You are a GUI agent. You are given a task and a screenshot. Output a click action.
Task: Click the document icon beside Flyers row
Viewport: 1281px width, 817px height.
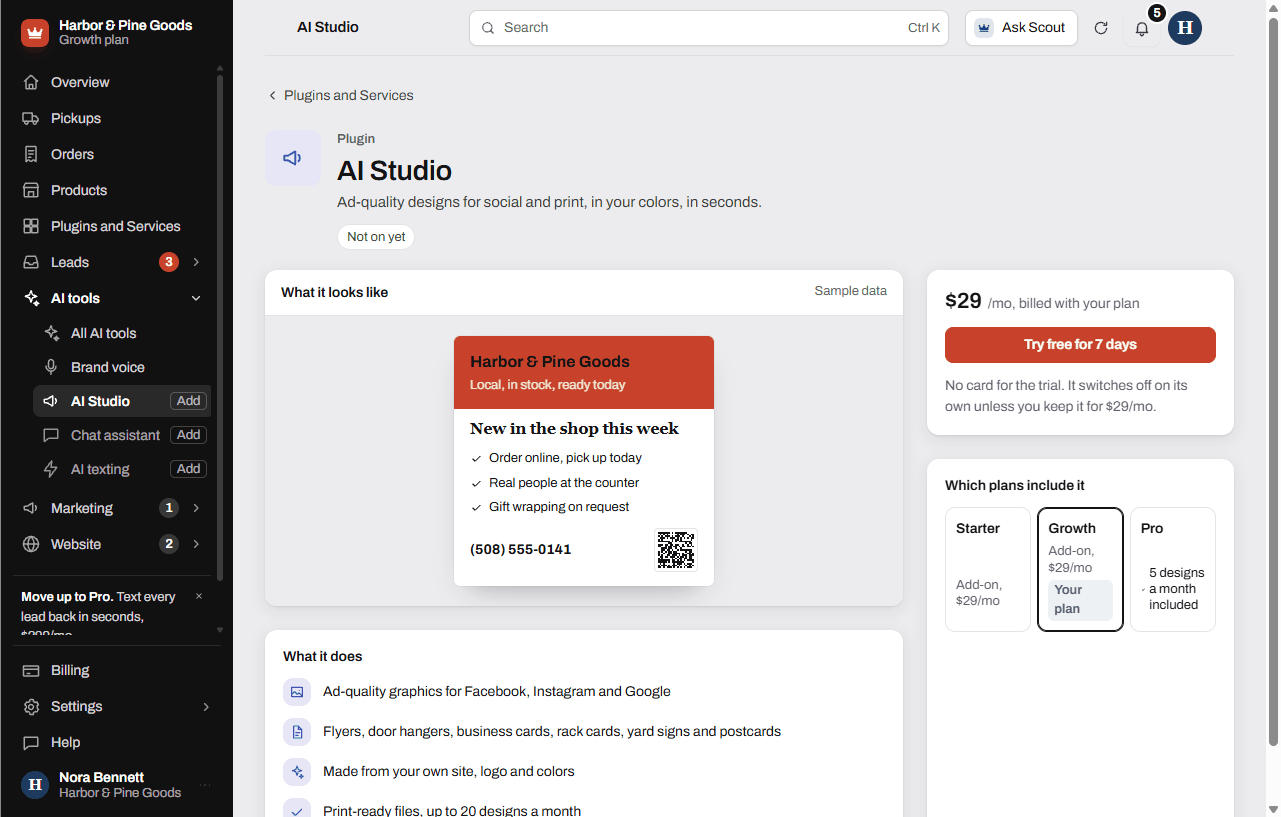297,732
